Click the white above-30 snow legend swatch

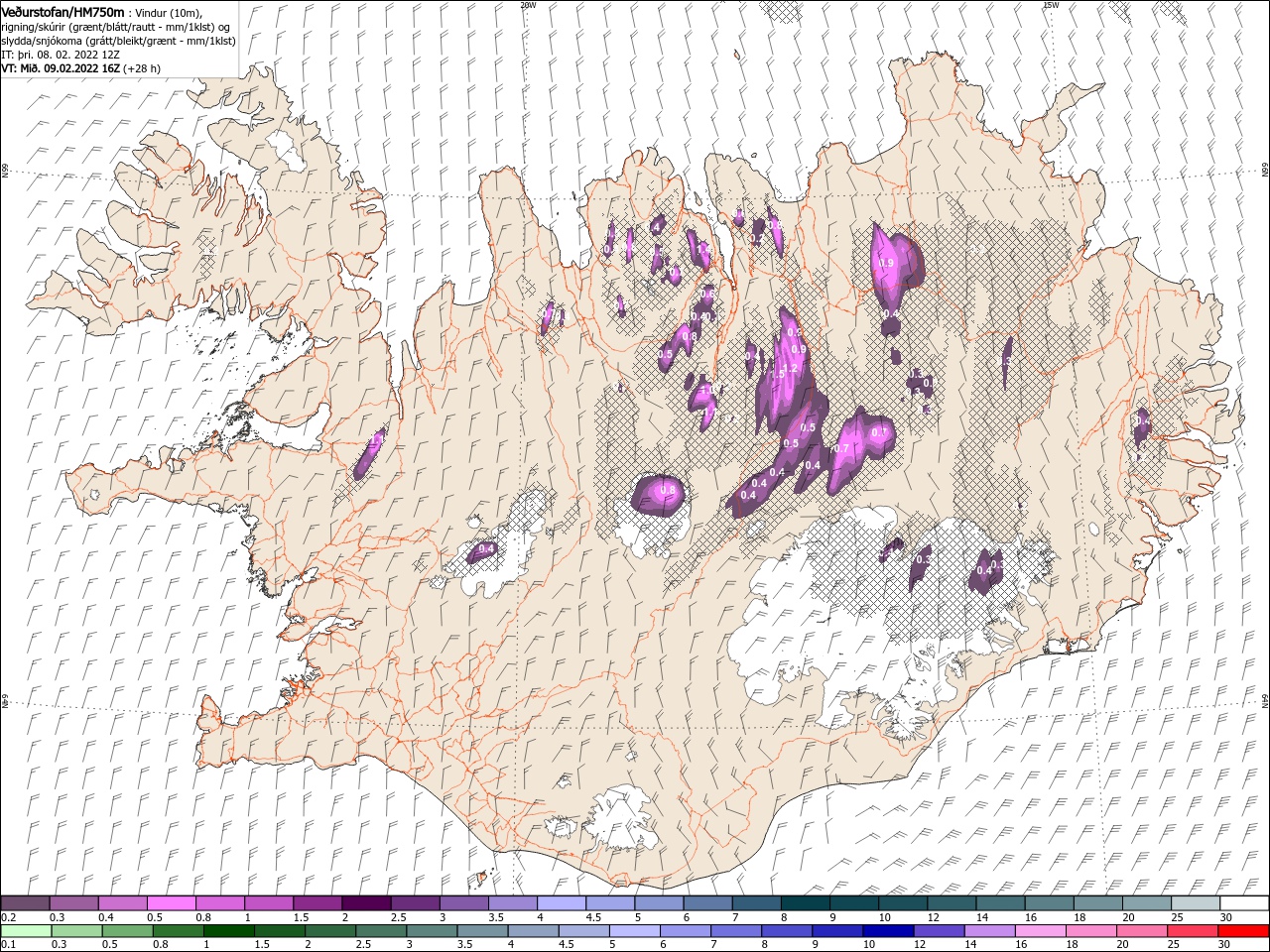(1244, 902)
